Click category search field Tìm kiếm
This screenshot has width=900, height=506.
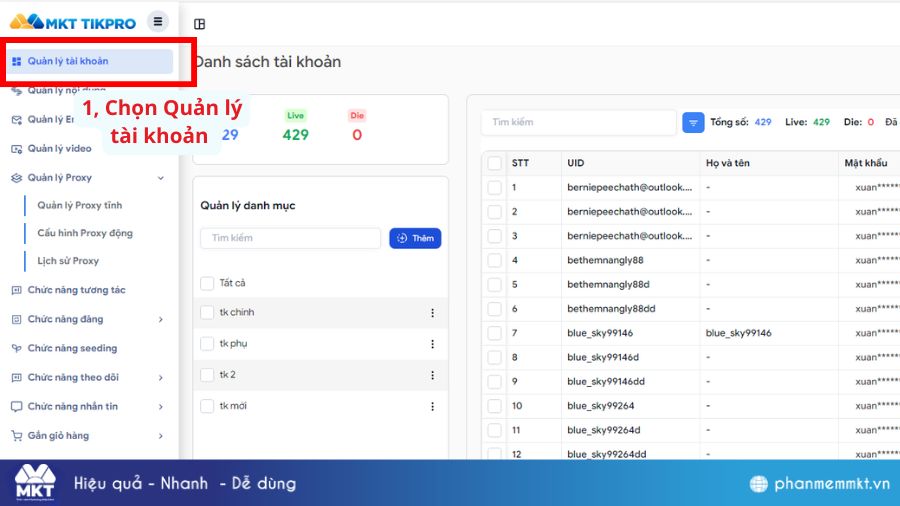point(290,238)
